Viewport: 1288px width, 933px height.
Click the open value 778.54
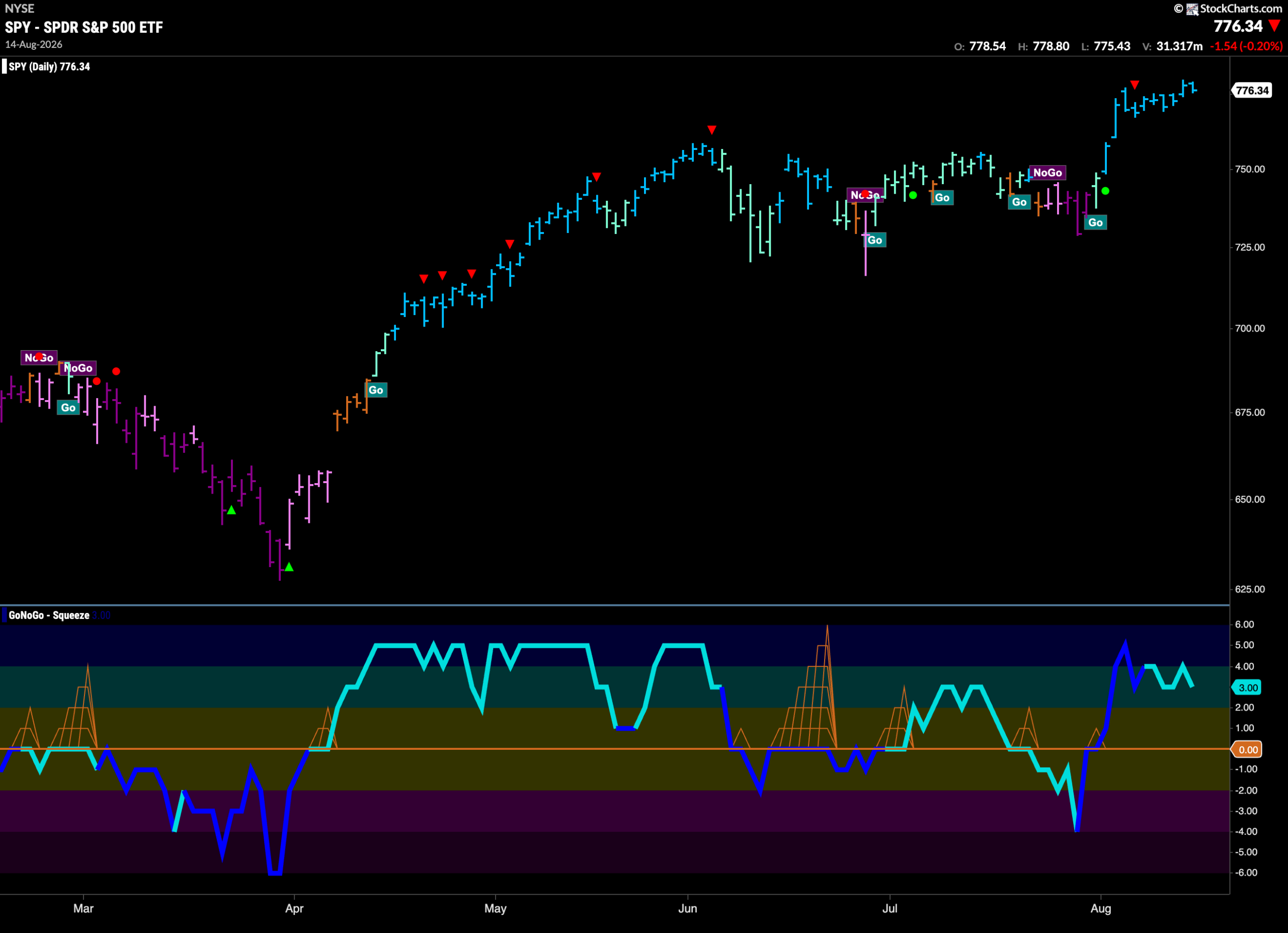(988, 46)
